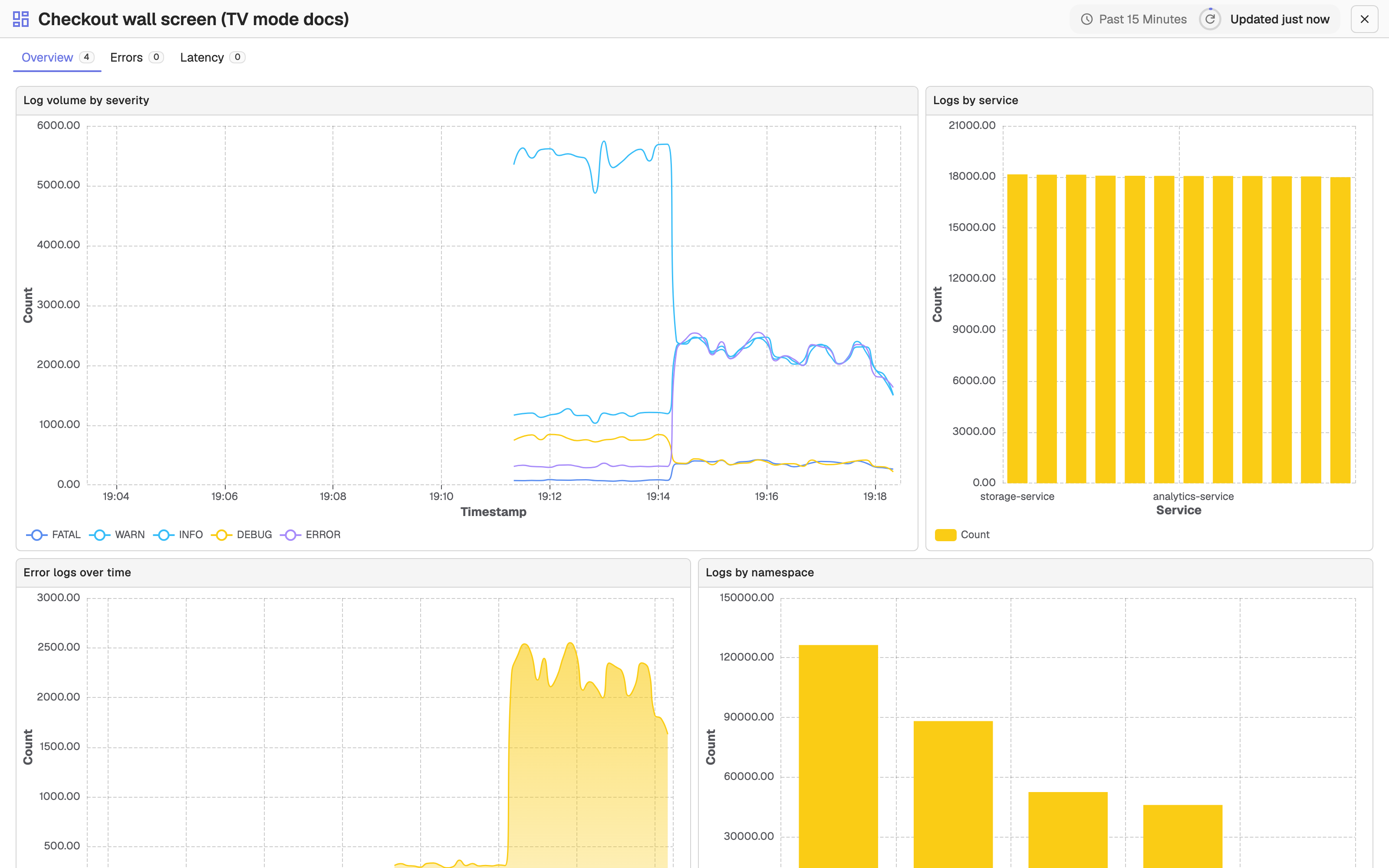Open the Past 15 Minutes time range

1134,19
